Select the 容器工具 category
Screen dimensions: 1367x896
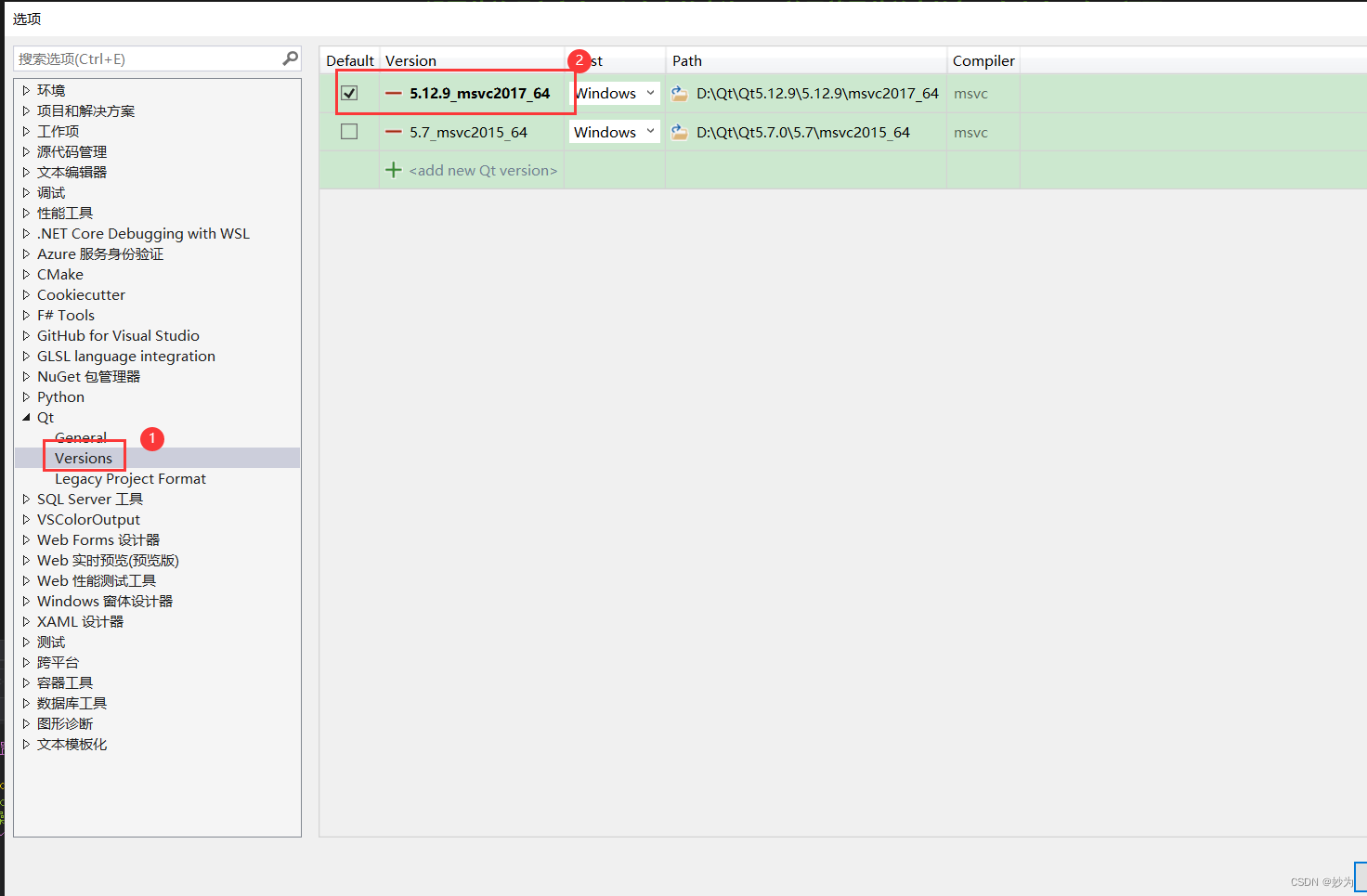point(65,682)
